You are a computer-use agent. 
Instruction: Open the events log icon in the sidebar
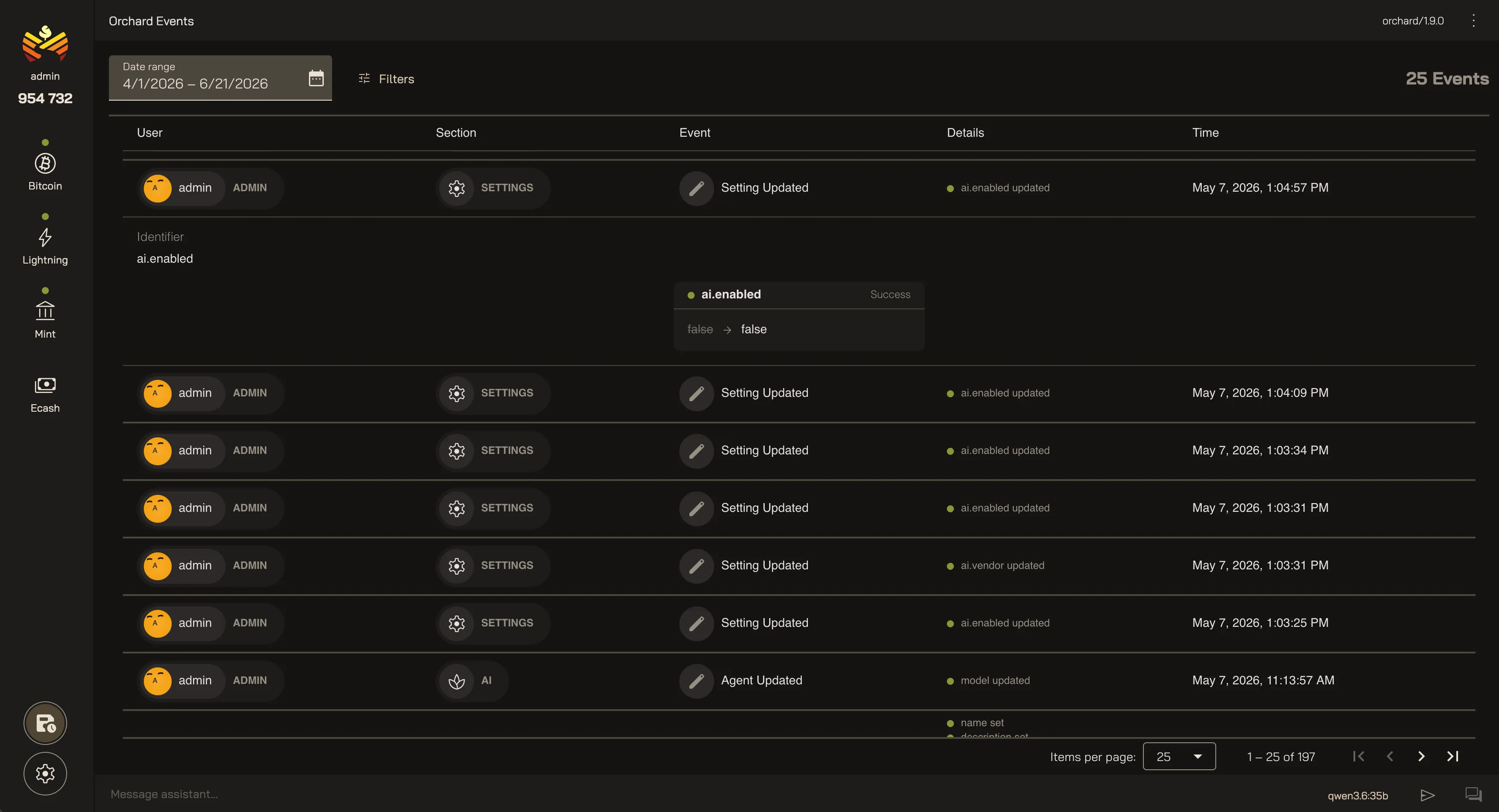click(x=45, y=723)
